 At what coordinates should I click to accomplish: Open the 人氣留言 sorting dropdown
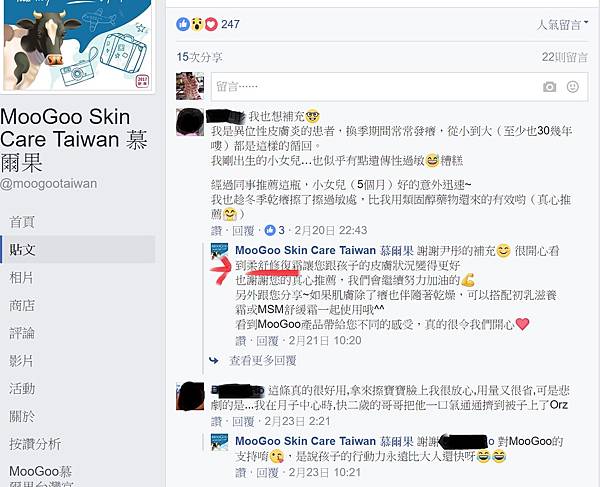tap(562, 25)
